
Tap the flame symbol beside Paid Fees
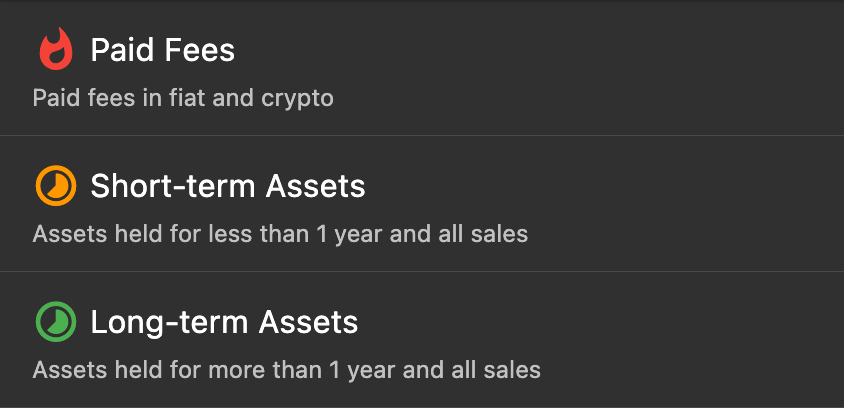(56, 50)
